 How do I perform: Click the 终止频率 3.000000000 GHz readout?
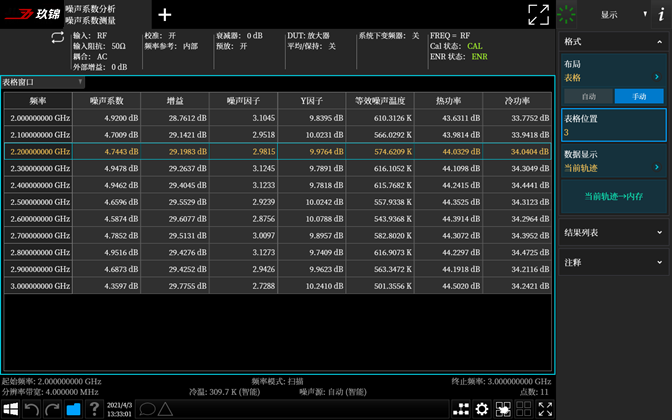[501, 381]
